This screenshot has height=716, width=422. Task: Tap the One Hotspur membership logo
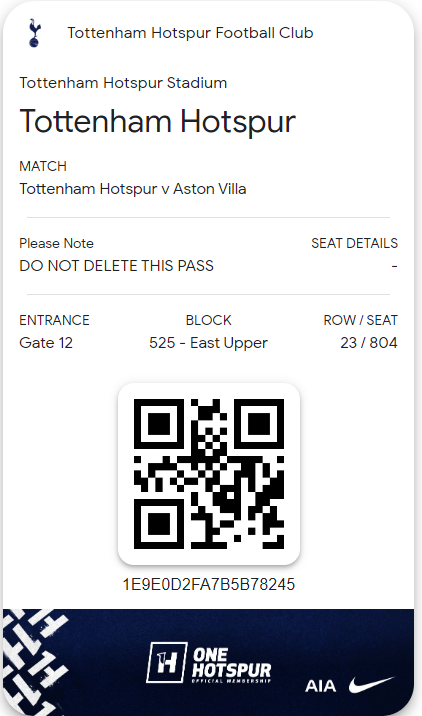click(x=209, y=663)
